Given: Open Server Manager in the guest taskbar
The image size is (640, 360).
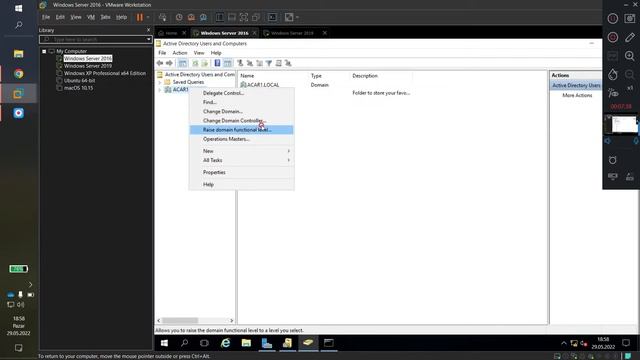Looking at the screenshot, I should click(267, 343).
